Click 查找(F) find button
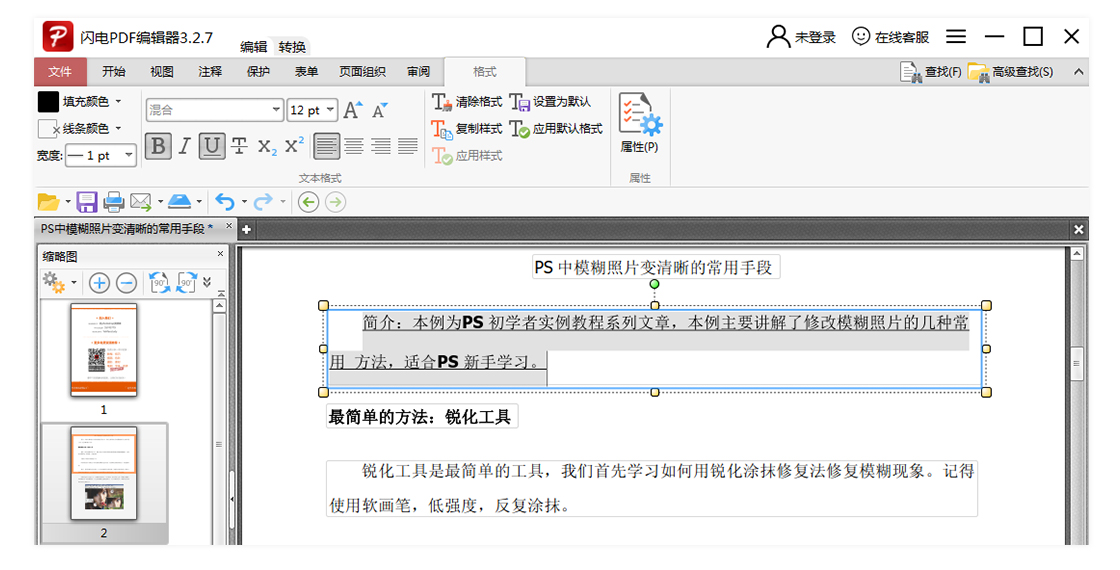Screen dimensions: 1120x570 (931, 71)
